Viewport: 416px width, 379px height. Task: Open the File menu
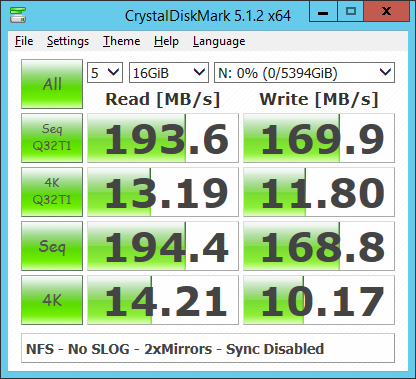click(x=24, y=41)
